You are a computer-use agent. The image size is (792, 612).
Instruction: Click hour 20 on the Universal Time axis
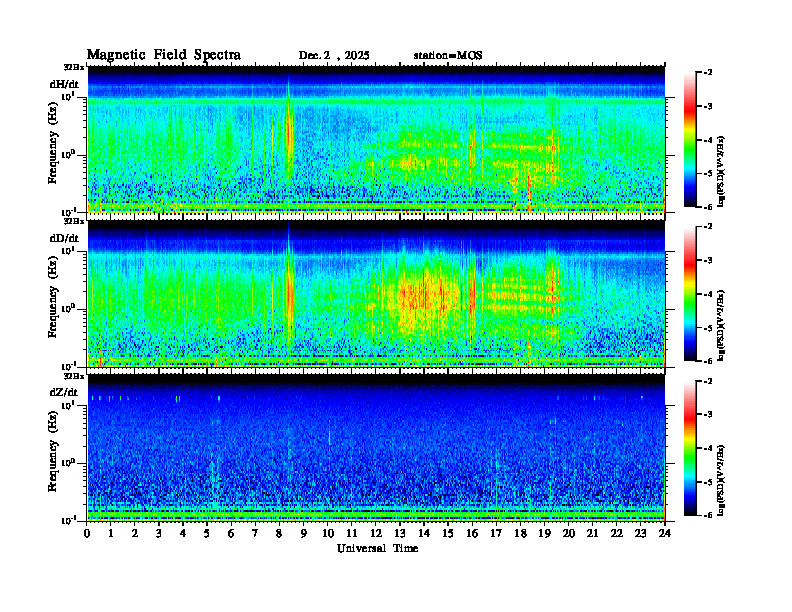tap(569, 533)
